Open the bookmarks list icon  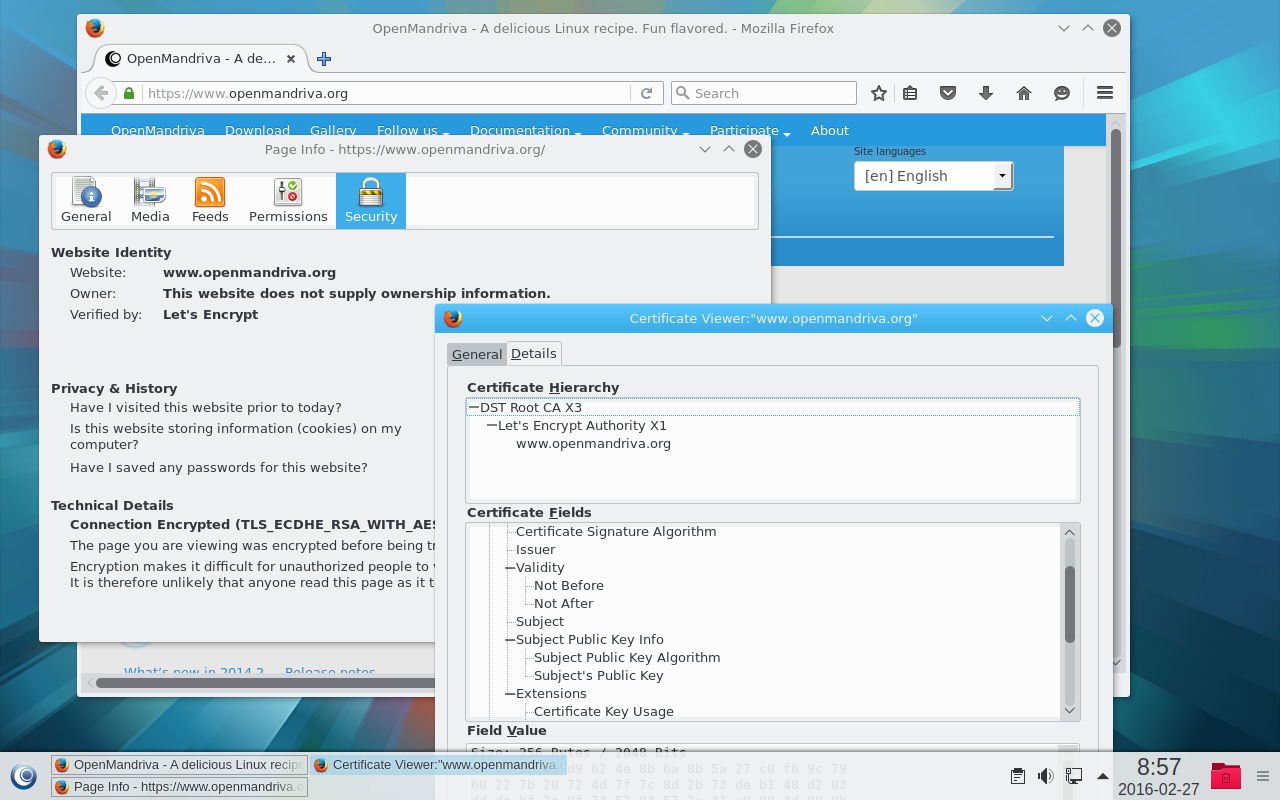coord(910,93)
